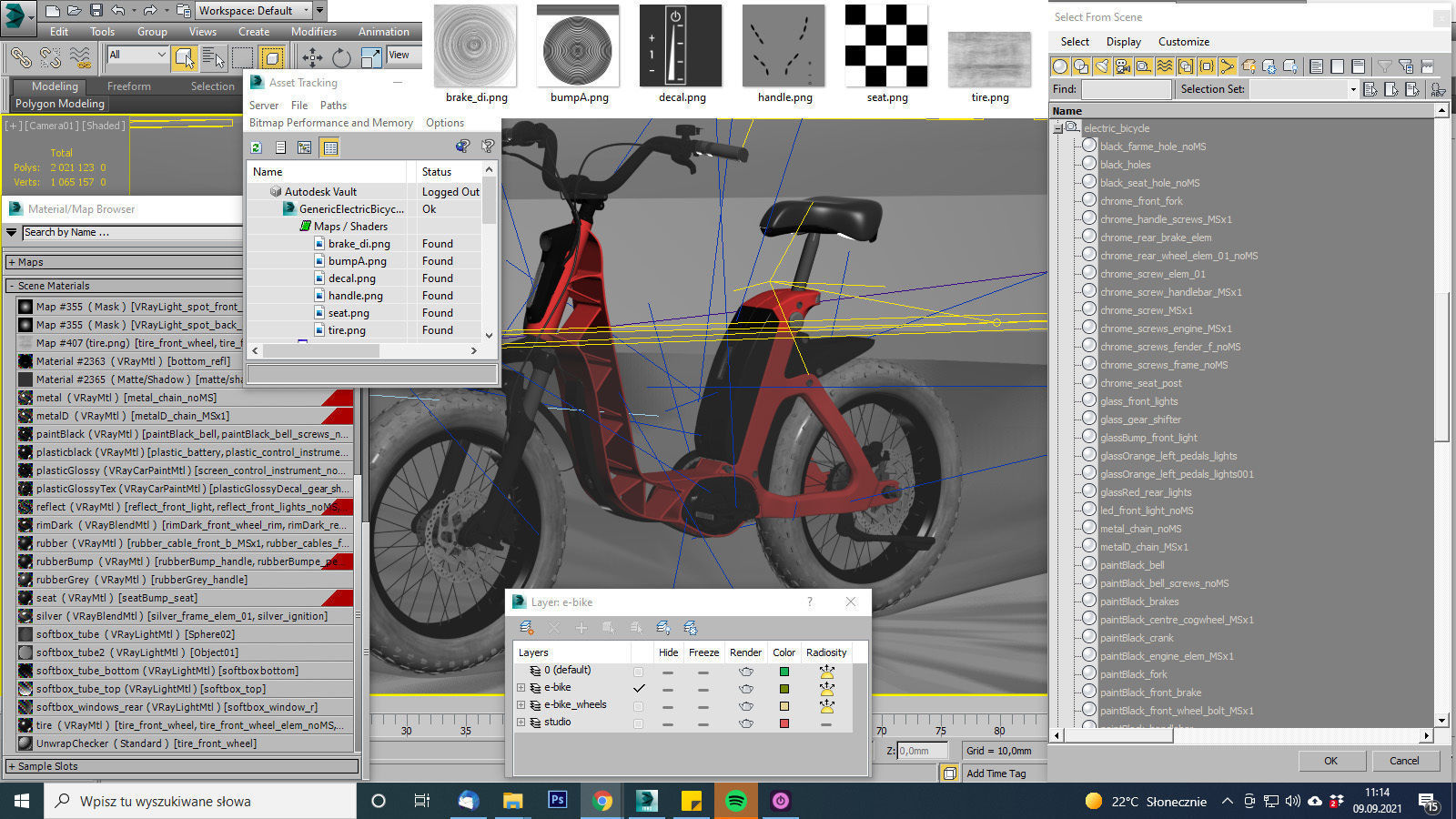Expand the studio layer
This screenshot has width=1456, height=819.
[521, 723]
